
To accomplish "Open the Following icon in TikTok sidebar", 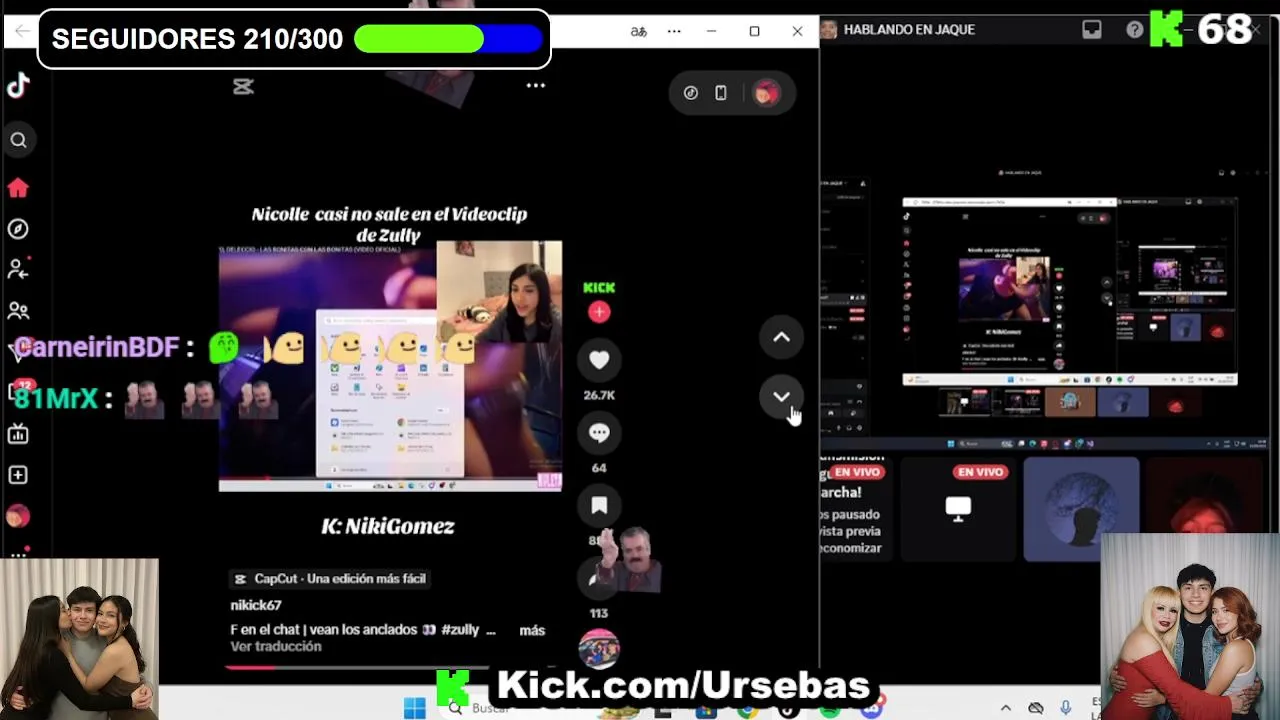I will coord(18,269).
